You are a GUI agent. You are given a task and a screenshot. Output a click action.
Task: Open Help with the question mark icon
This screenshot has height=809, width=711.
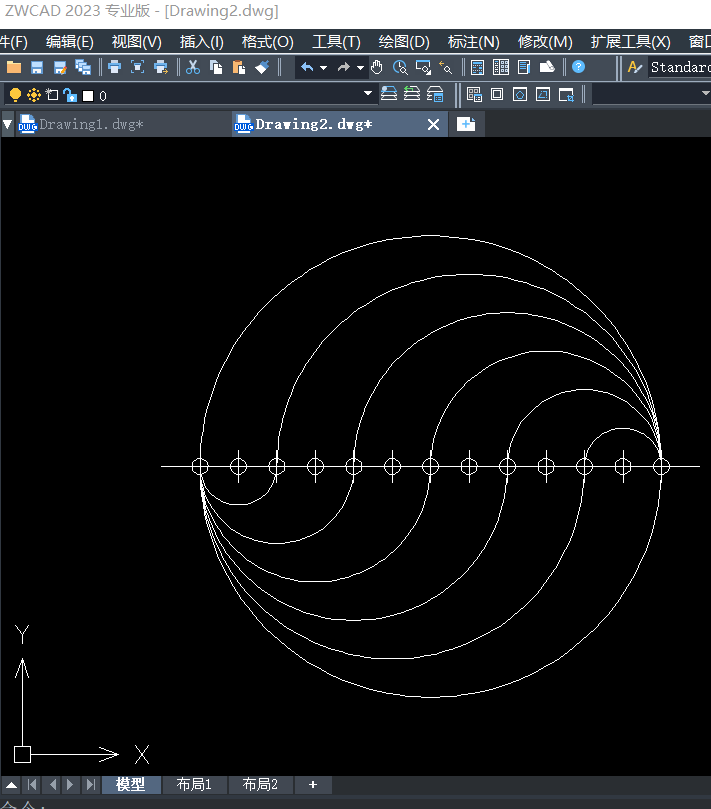(579, 67)
